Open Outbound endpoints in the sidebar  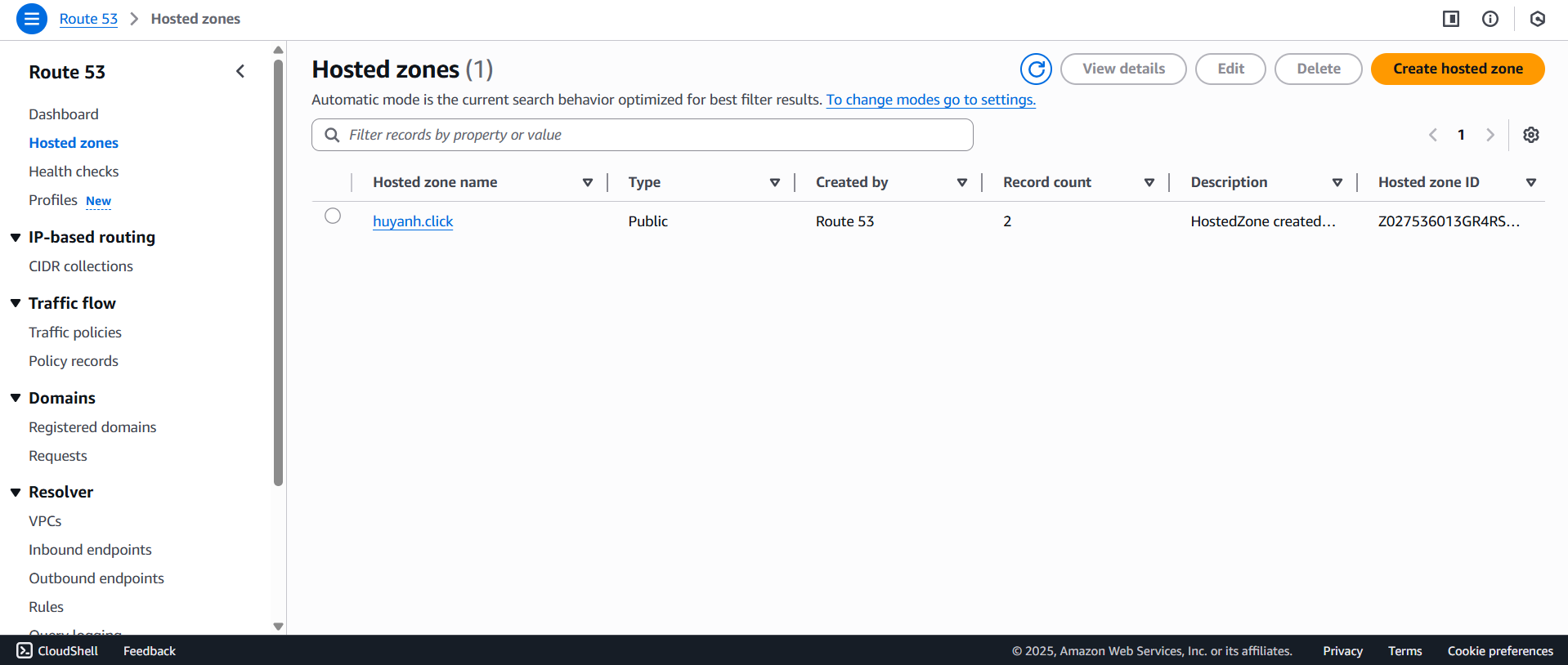(96, 578)
